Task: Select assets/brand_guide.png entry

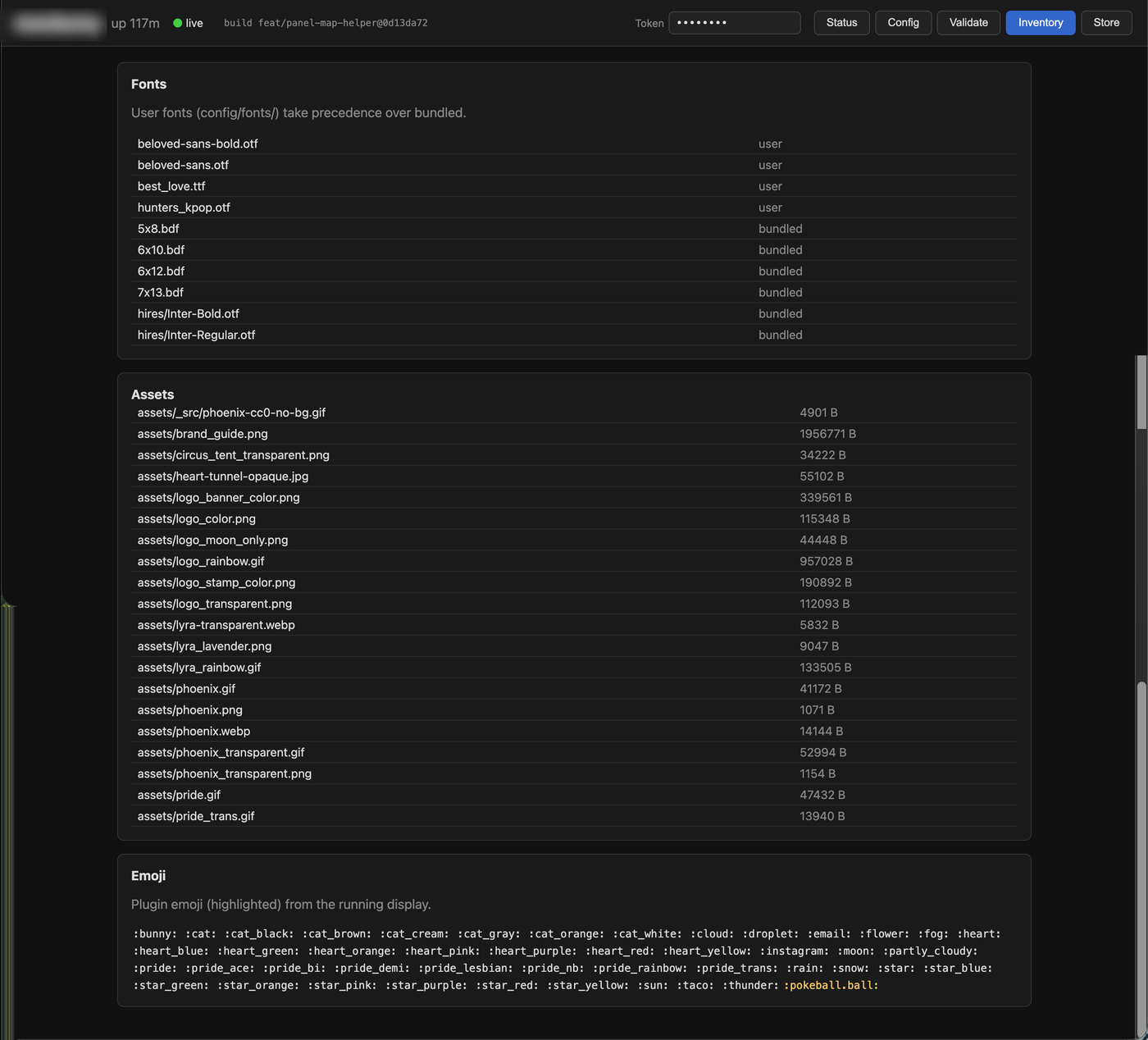Action: pos(574,434)
